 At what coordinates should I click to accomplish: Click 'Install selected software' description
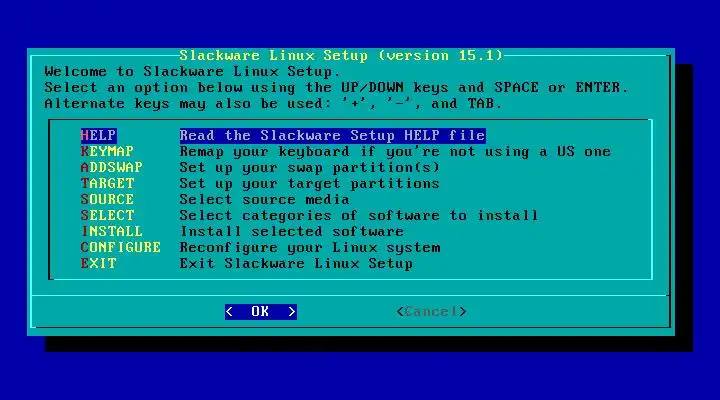pyautogui.click(x=292, y=231)
